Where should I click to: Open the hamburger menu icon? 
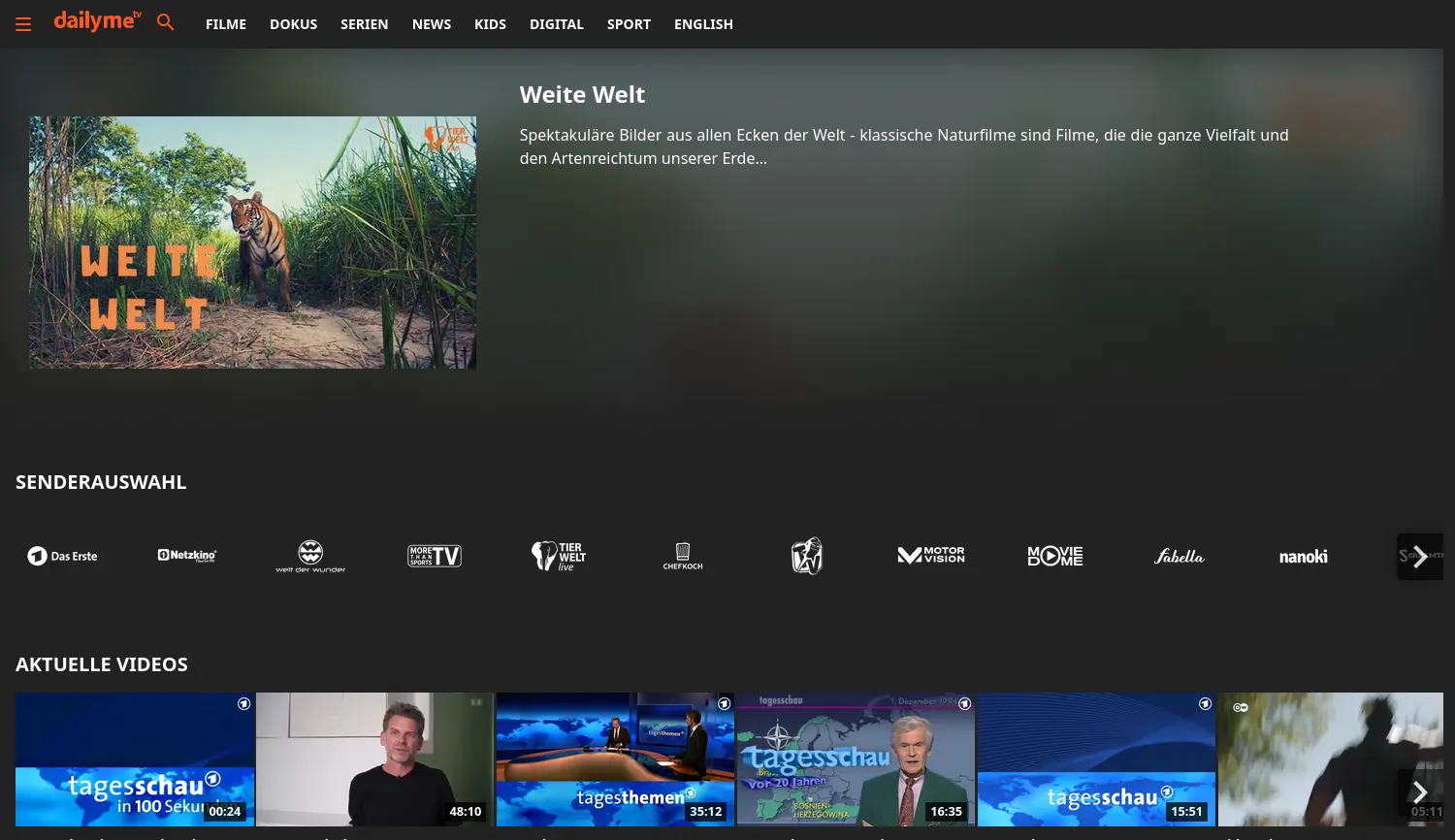click(x=23, y=24)
